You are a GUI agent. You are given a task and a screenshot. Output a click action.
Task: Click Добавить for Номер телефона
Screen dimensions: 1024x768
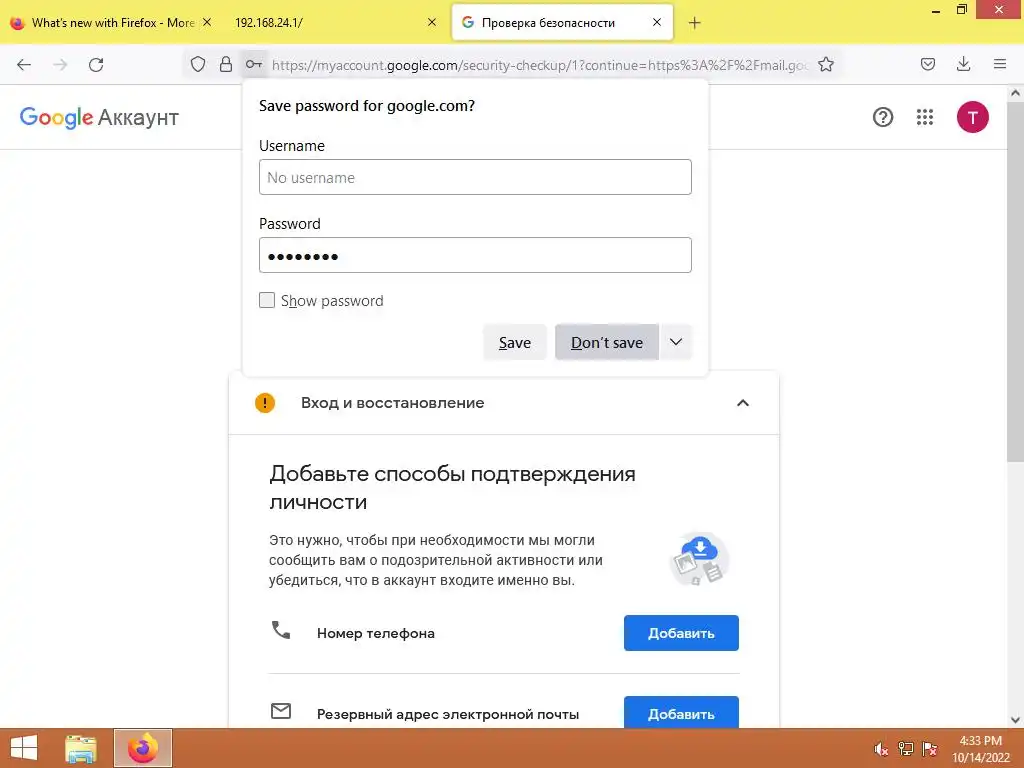point(681,633)
